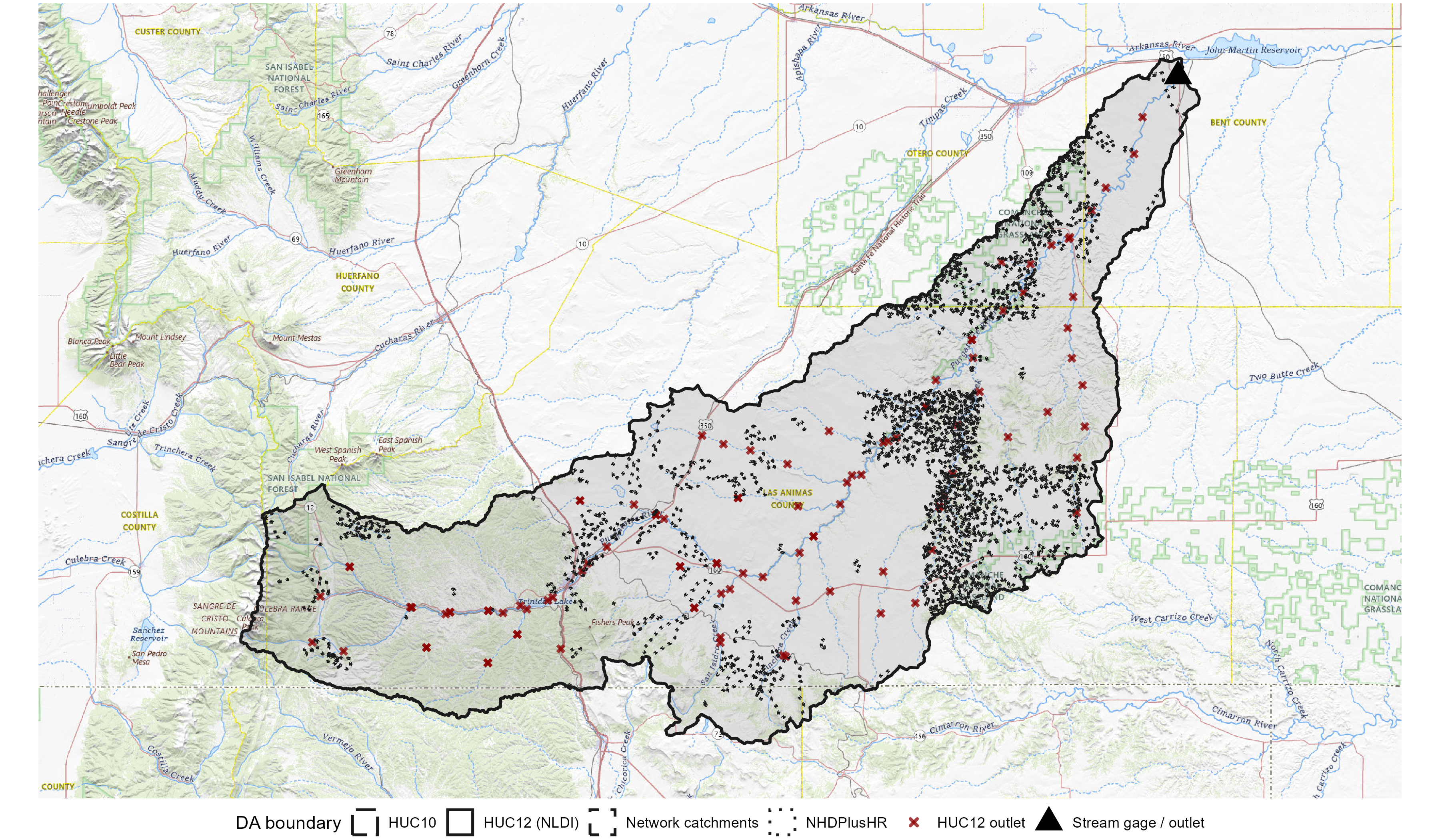This screenshot has width=1440, height=840.
Task: Click the highway 69 shield
Action: (295, 239)
